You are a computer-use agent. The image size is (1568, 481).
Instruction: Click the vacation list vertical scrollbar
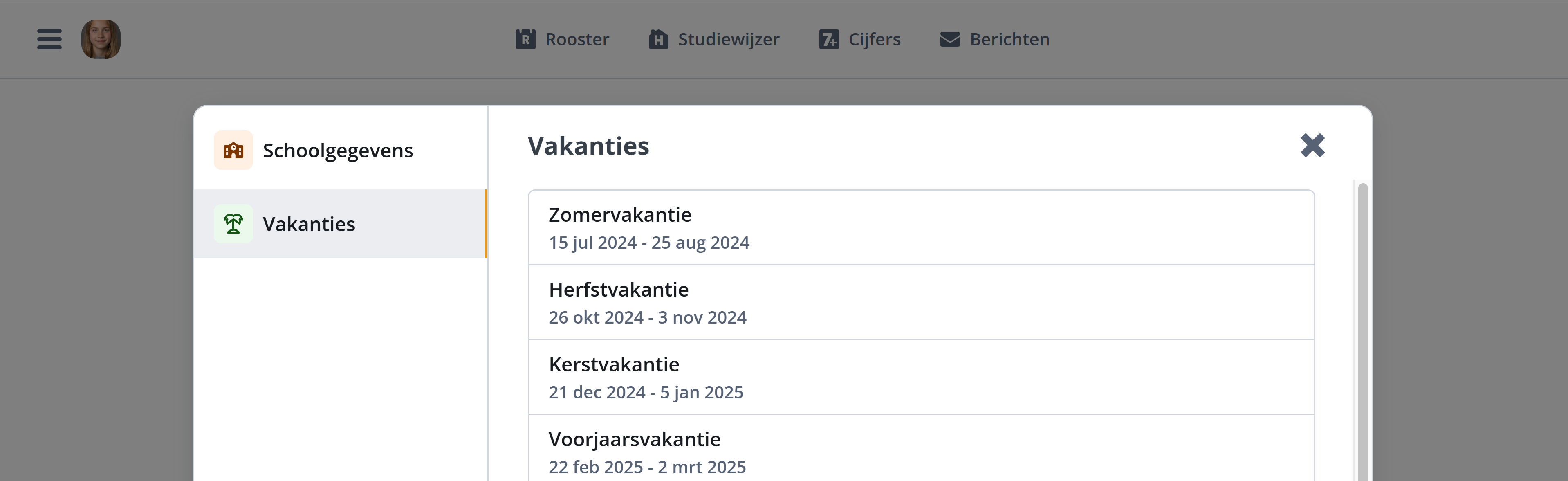click(x=1363, y=332)
